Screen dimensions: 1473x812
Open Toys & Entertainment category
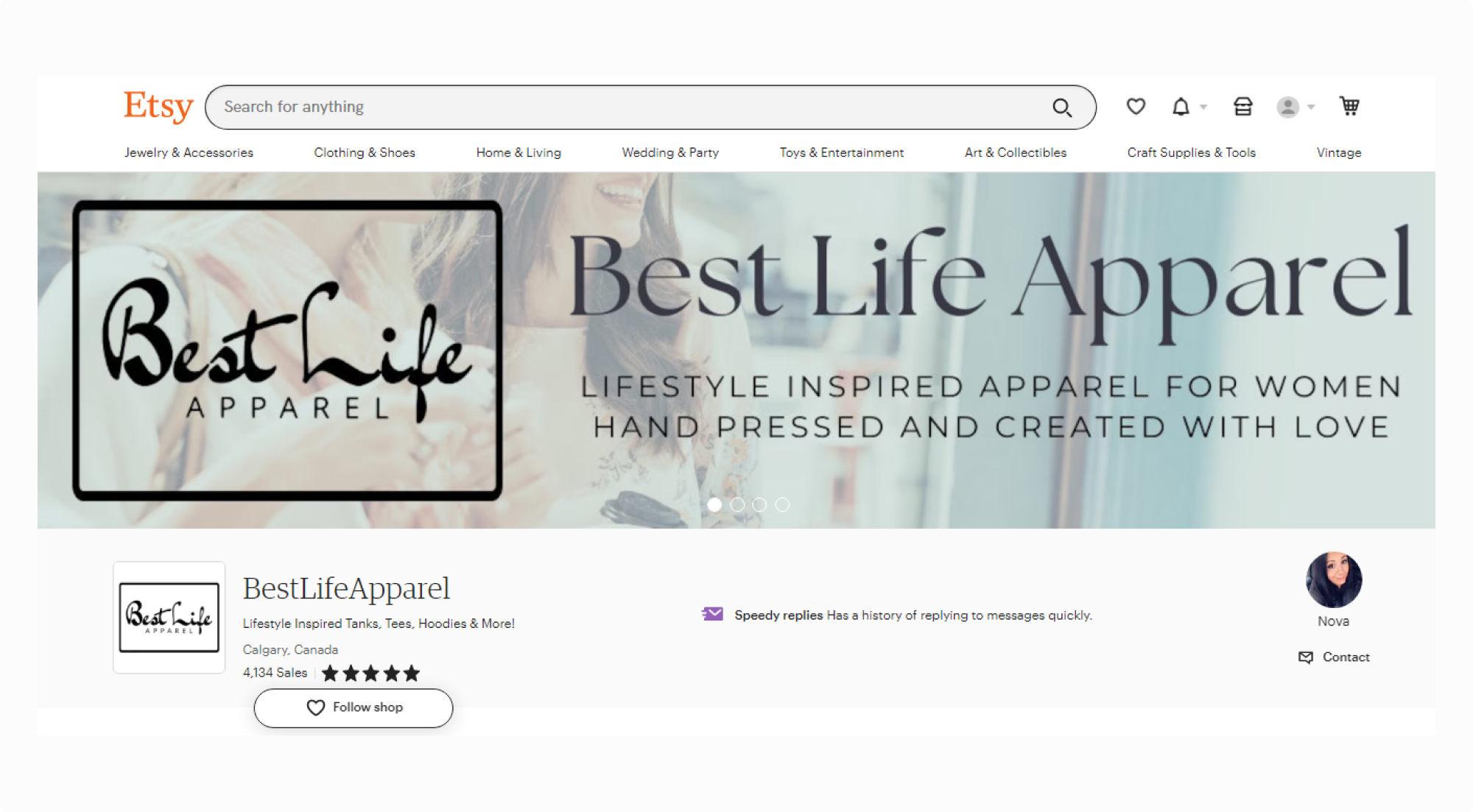point(842,152)
